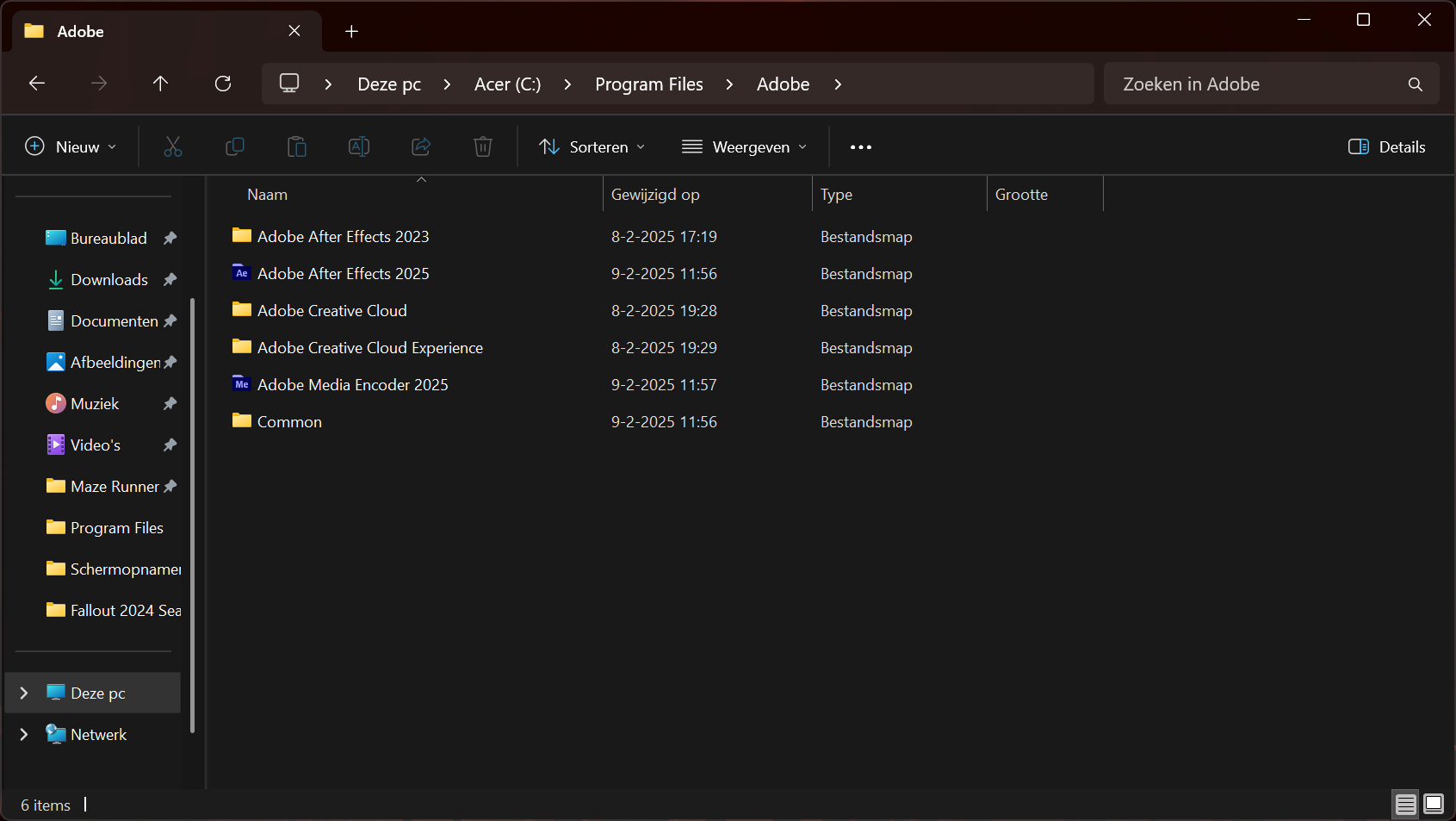The height and width of the screenshot is (821, 1456).
Task: Click the Copy icon in toolbar
Action: pyautogui.click(x=235, y=147)
